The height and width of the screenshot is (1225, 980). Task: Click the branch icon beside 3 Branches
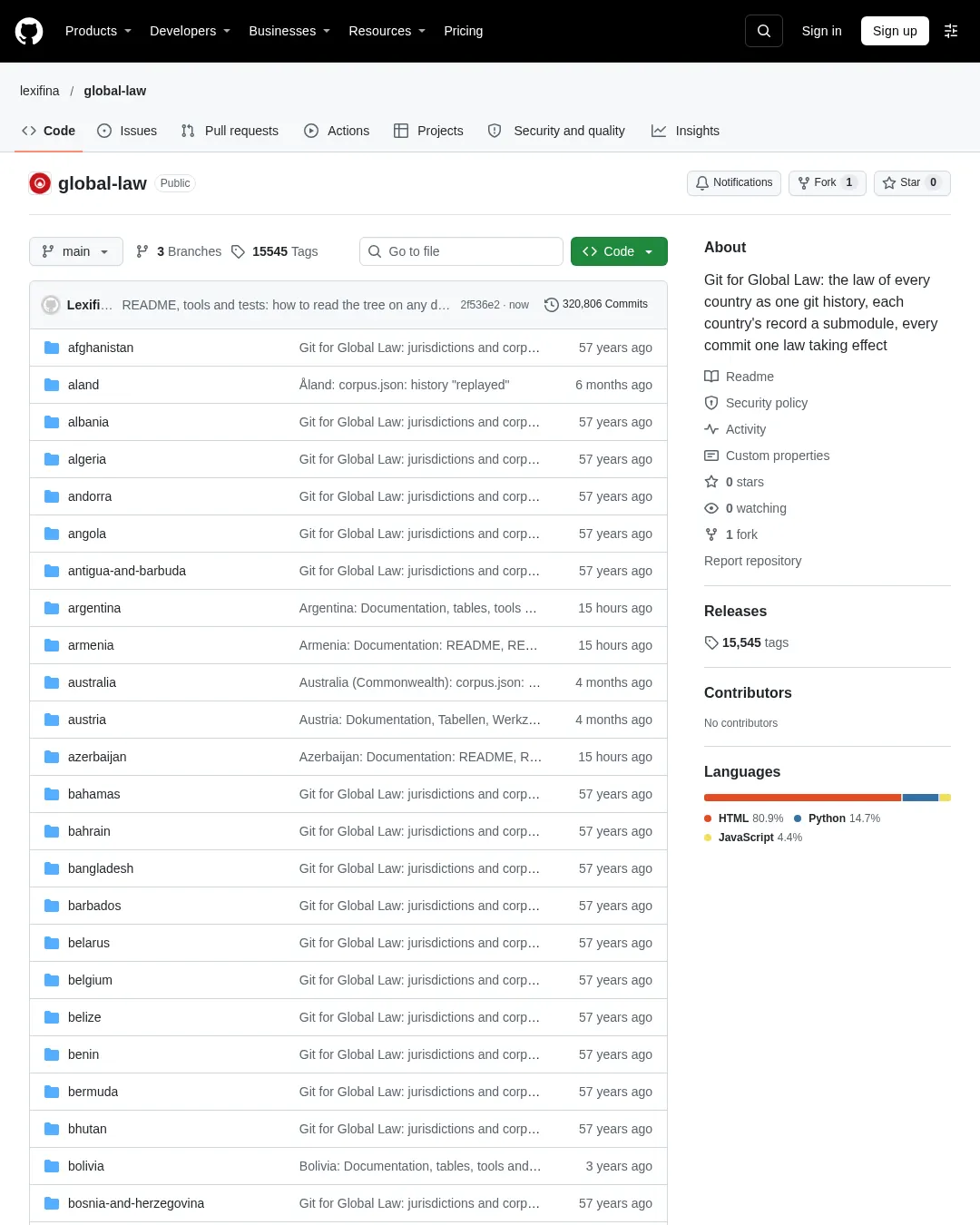pos(142,251)
